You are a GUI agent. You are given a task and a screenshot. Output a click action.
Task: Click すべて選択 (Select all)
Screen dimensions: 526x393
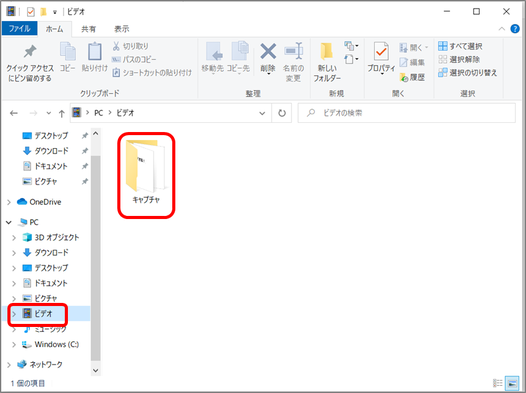[460, 46]
